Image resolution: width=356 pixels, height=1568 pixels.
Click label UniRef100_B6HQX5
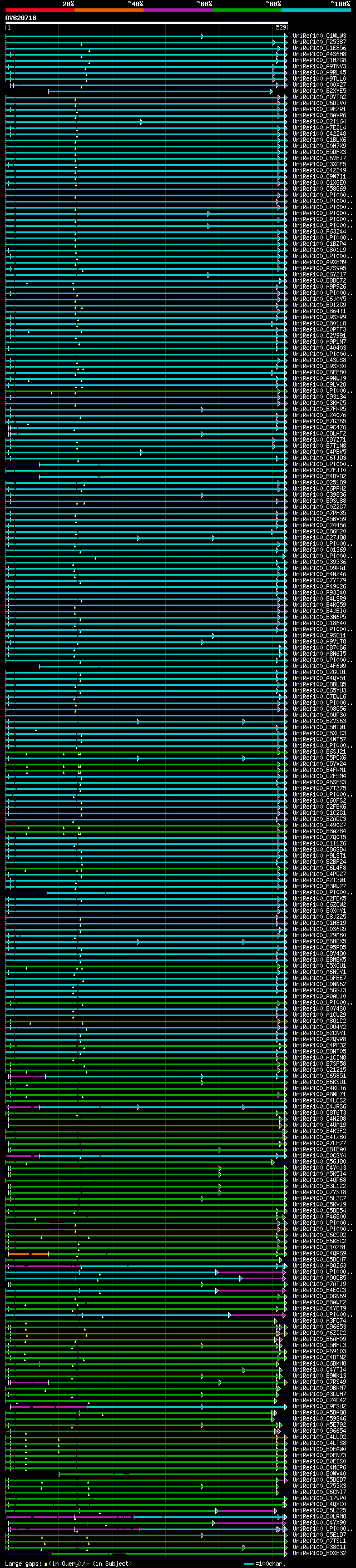tap(319, 942)
